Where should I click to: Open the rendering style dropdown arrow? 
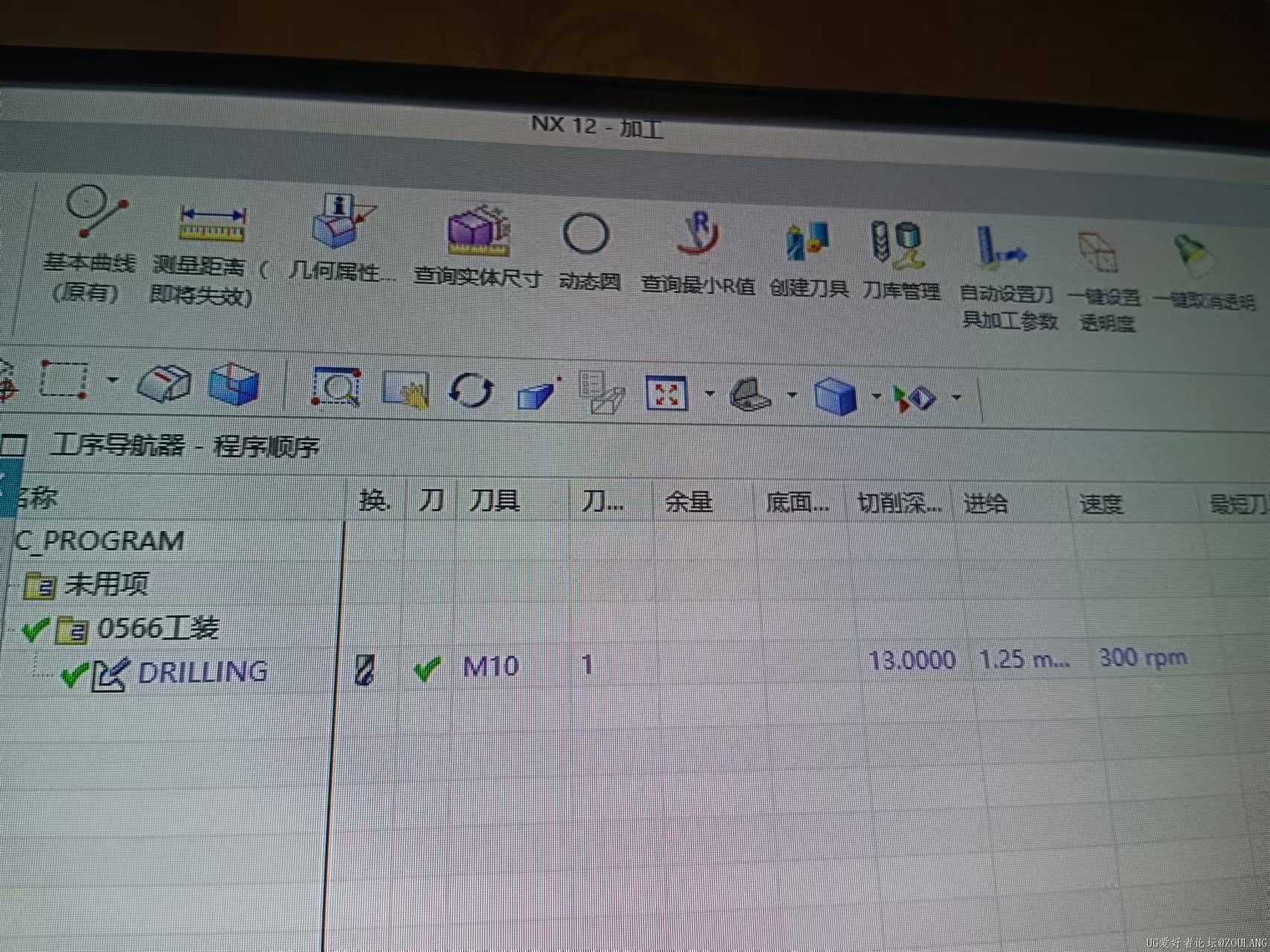point(876,396)
